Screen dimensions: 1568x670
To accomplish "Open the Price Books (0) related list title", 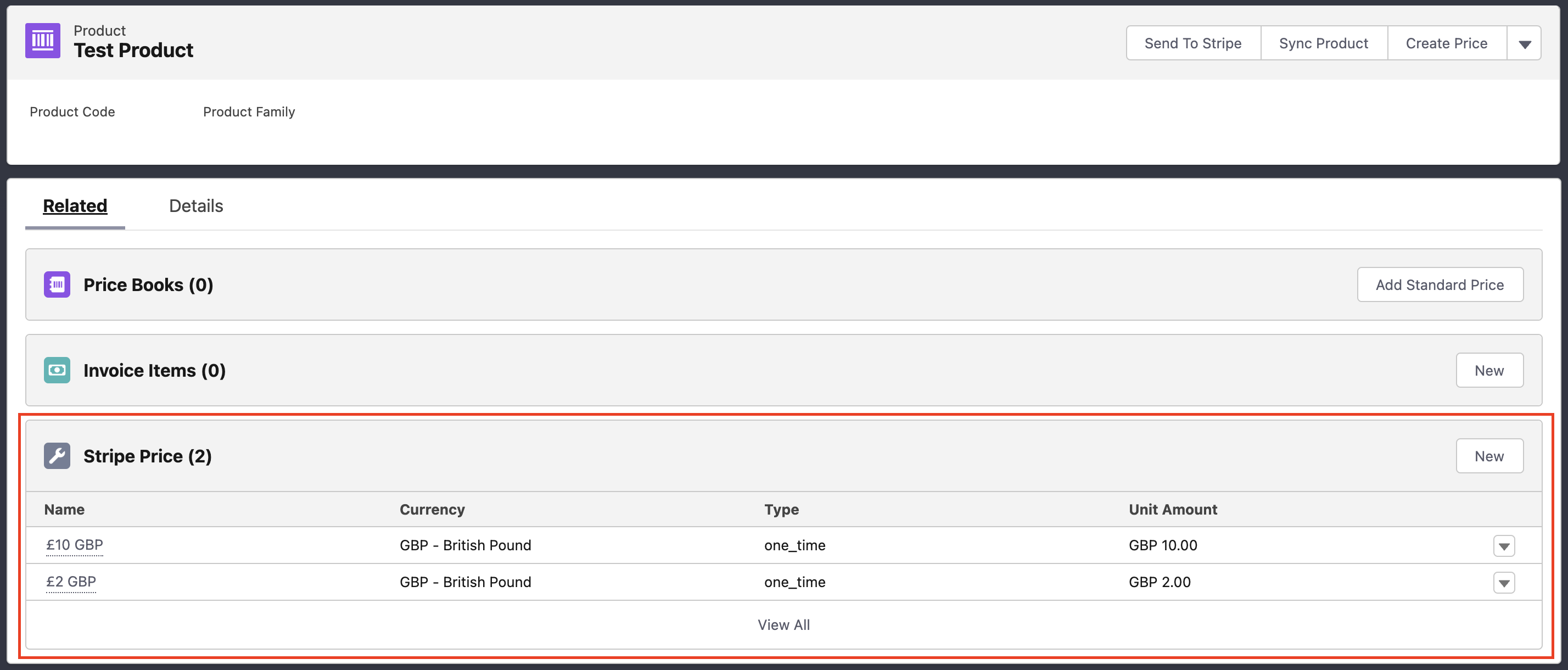I will click(148, 284).
